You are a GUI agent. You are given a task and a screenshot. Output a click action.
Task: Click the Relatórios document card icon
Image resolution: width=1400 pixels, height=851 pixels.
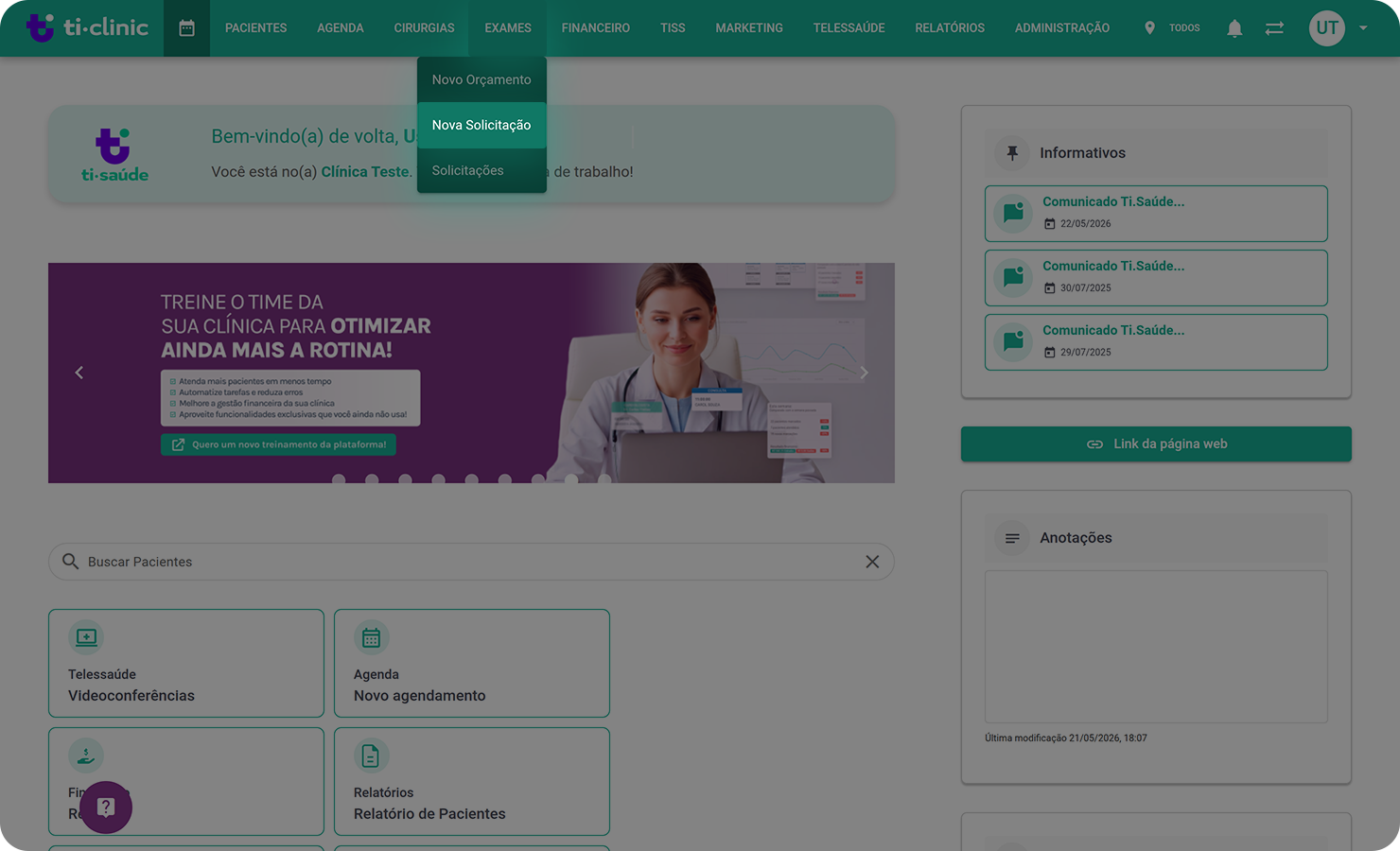(371, 755)
